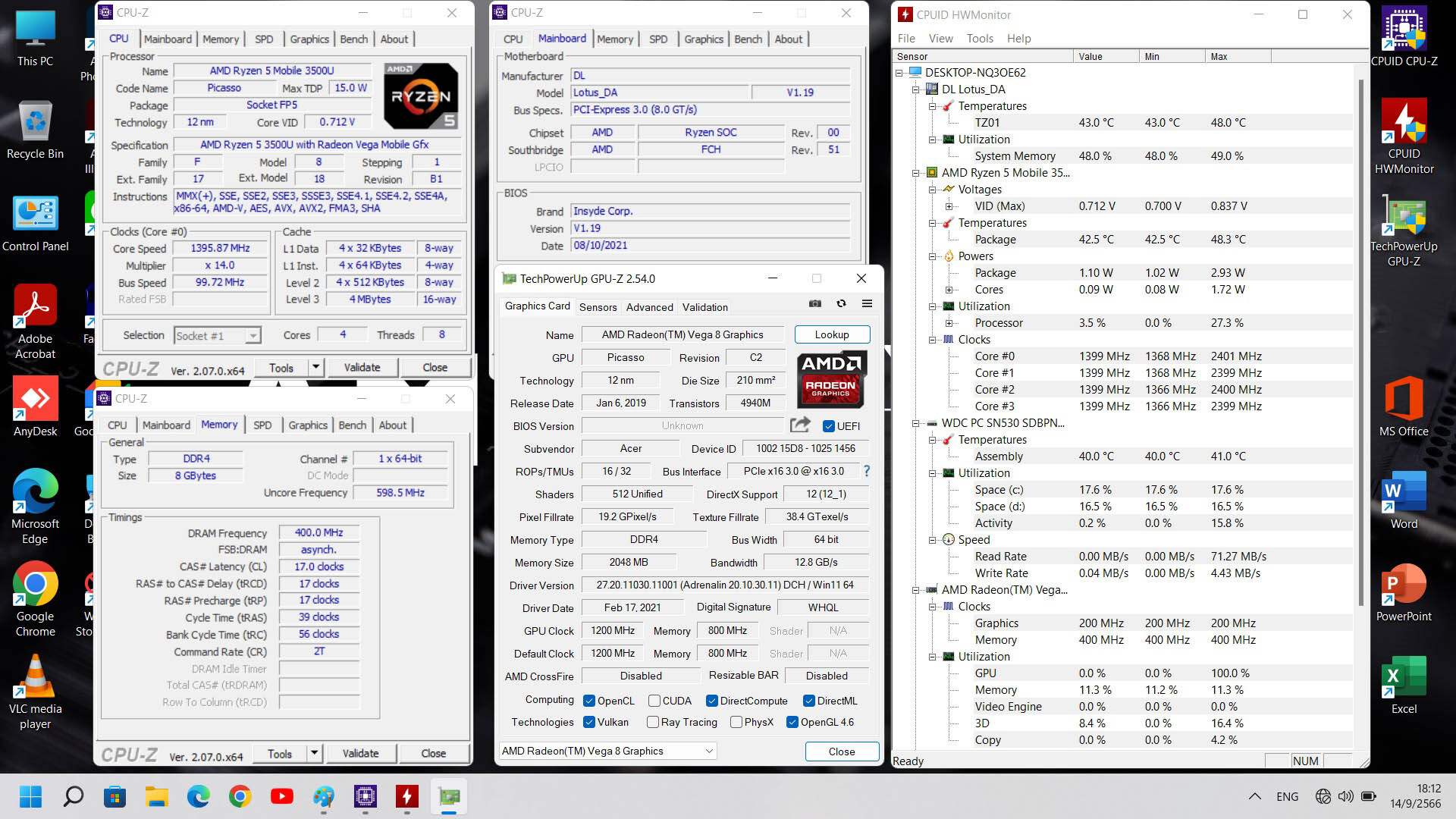The height and width of the screenshot is (819, 1456).
Task: Open Socket #1 selection dropdown in CPU-Z
Action: pos(217,335)
